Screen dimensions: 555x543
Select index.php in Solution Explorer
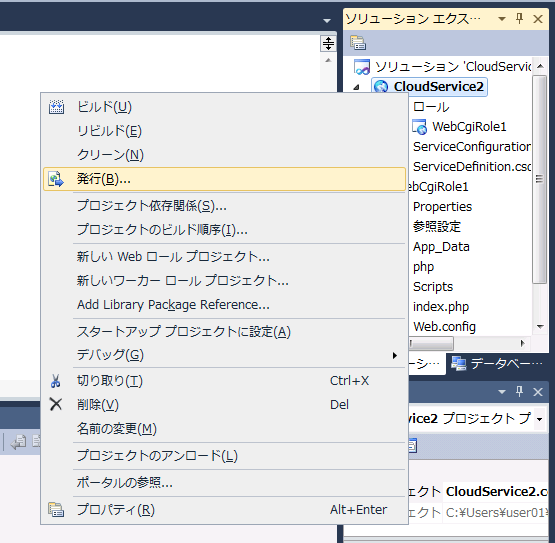click(441, 307)
